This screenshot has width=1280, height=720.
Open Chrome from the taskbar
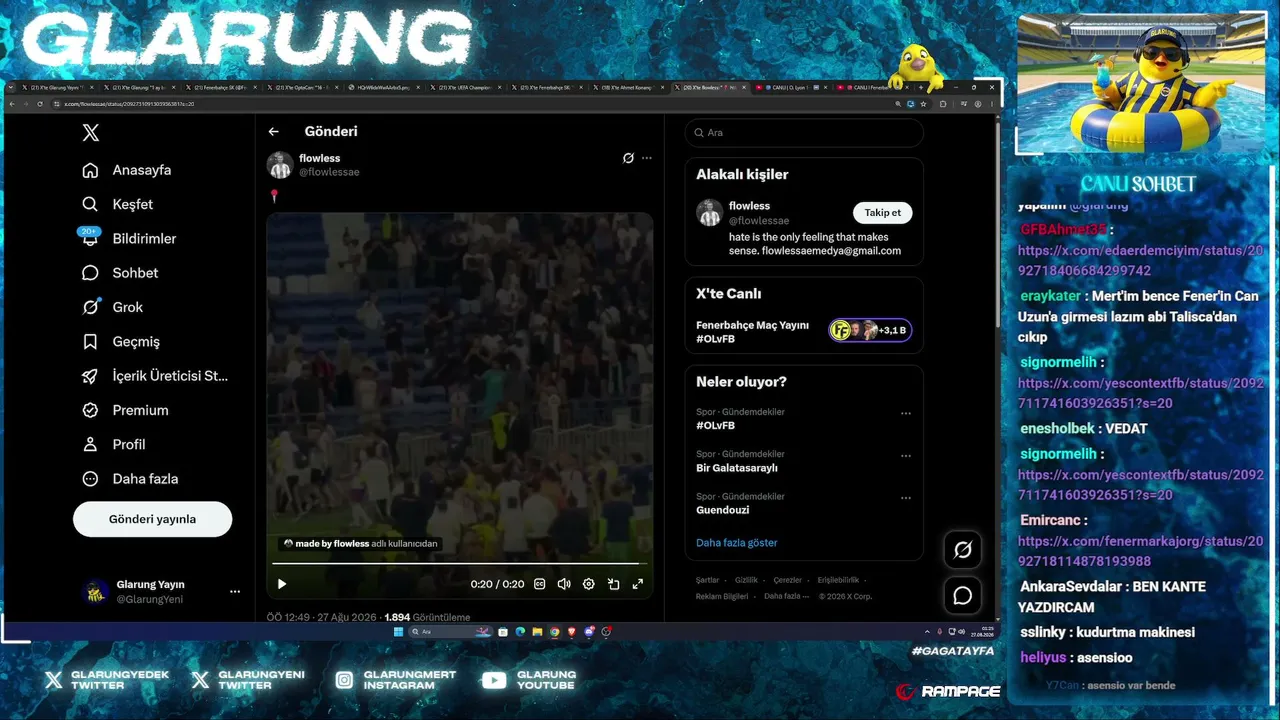(555, 632)
